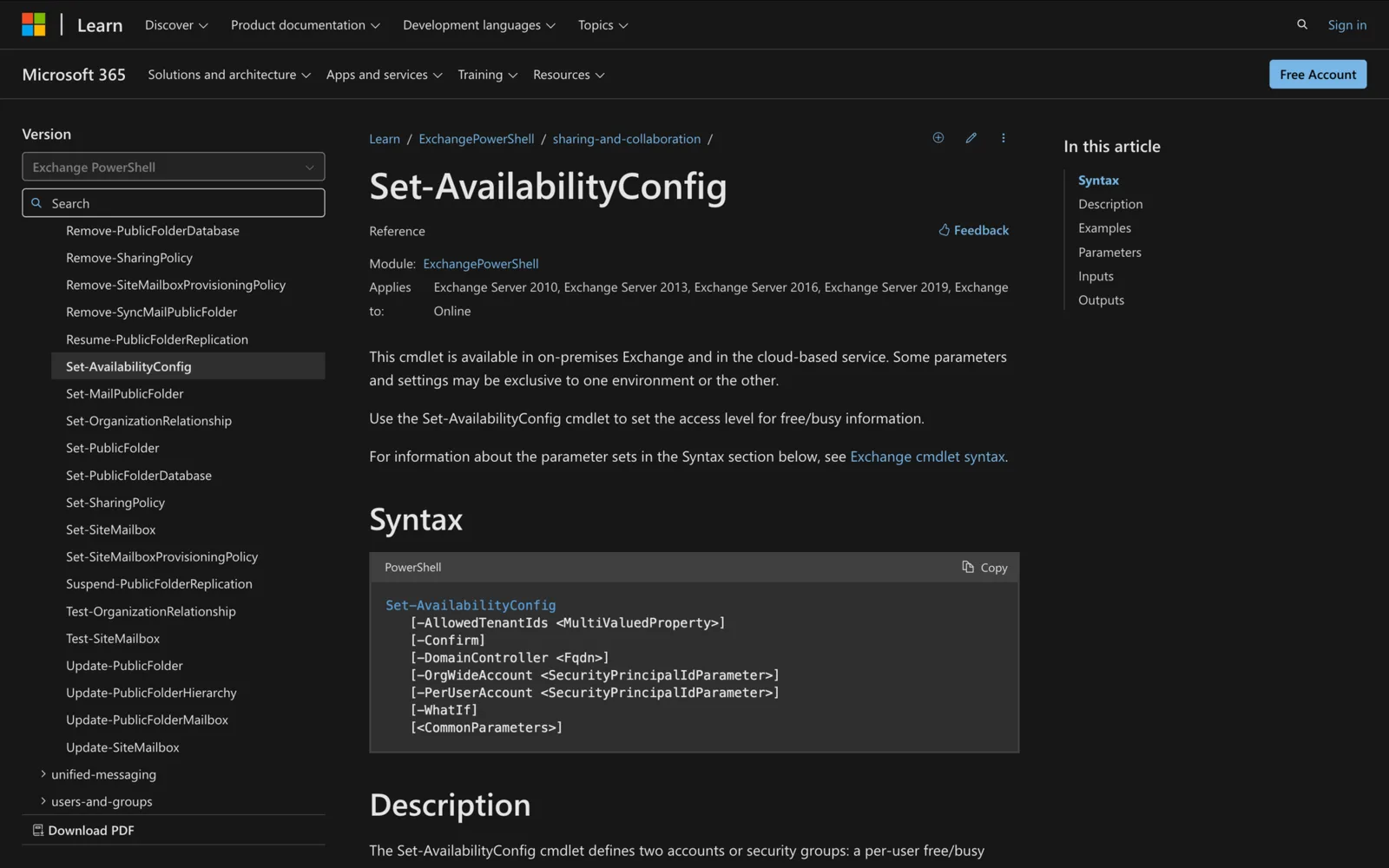Expand the Product documentation menu

306,25
